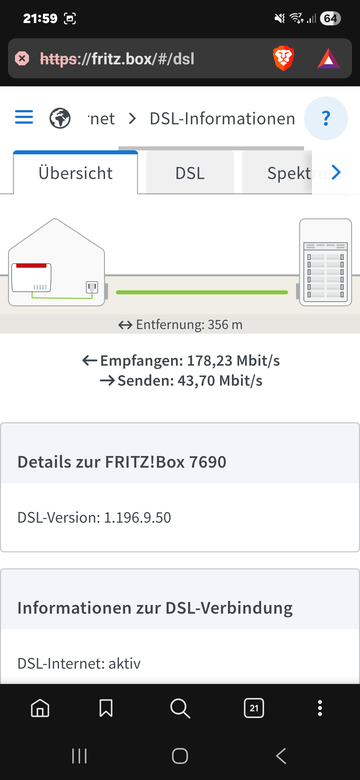The width and height of the screenshot is (360, 780).
Task: Open the hamburger navigation menu
Action: coord(24,117)
